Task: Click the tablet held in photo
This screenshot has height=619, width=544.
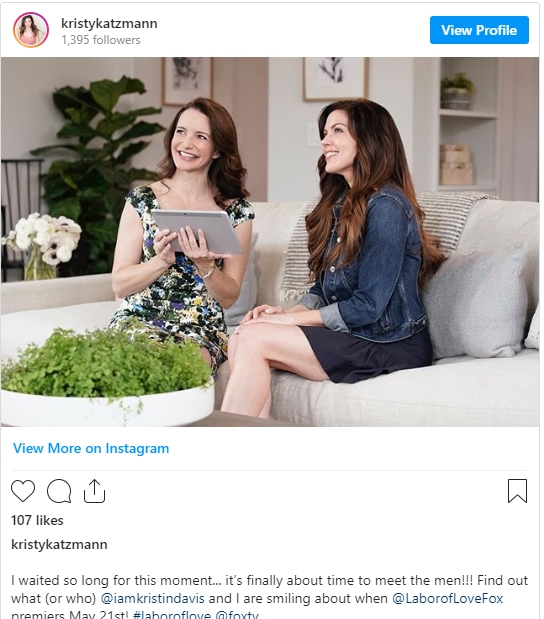Action: coord(197,231)
